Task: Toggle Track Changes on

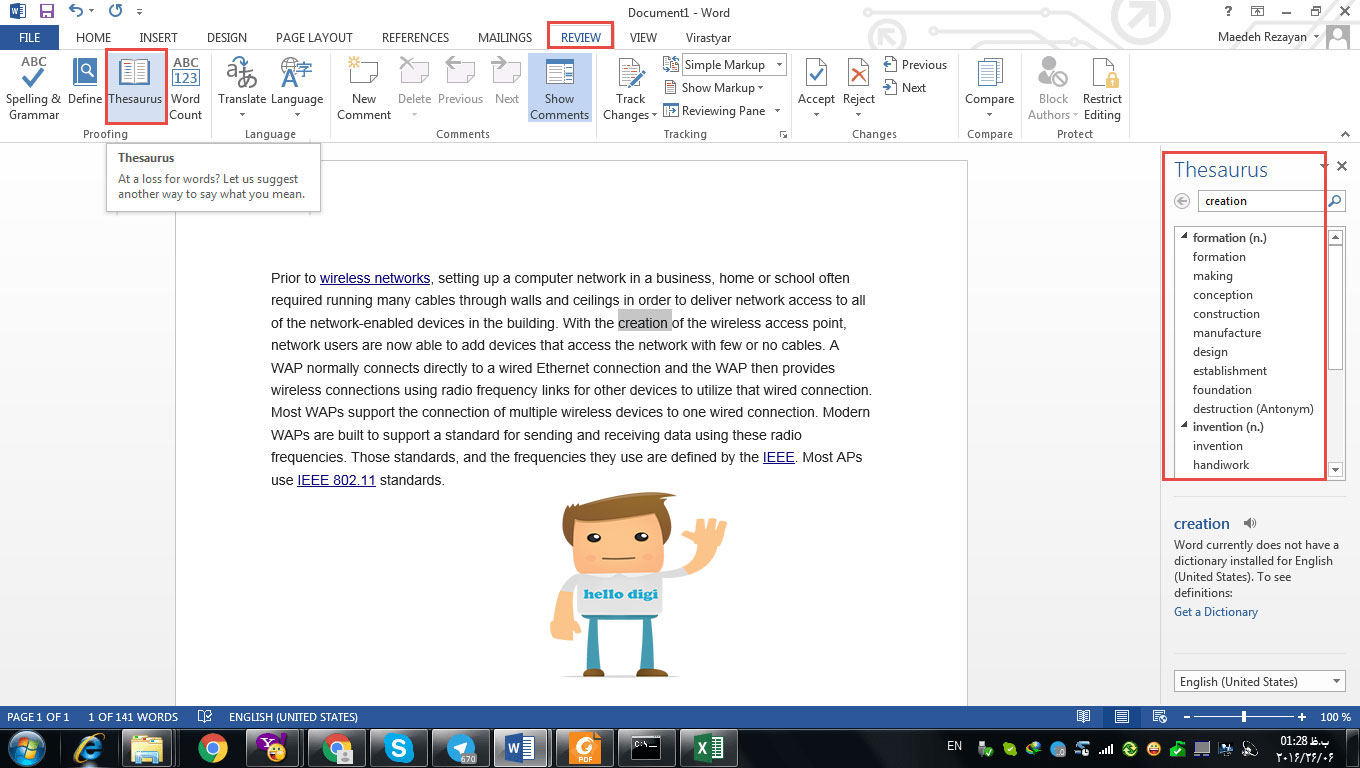Action: (630, 76)
